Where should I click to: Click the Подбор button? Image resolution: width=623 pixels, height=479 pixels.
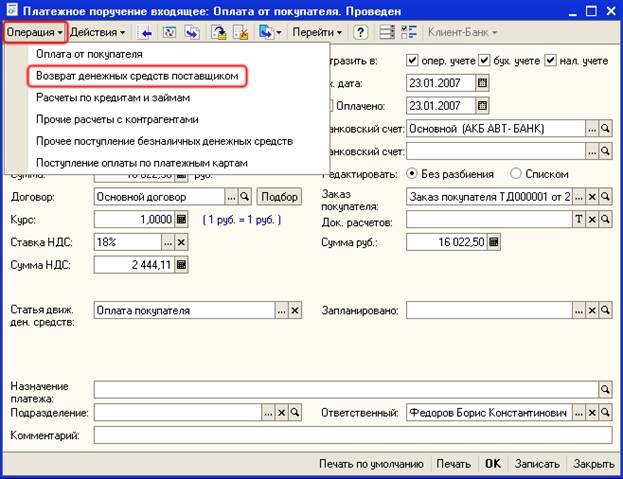(279, 197)
